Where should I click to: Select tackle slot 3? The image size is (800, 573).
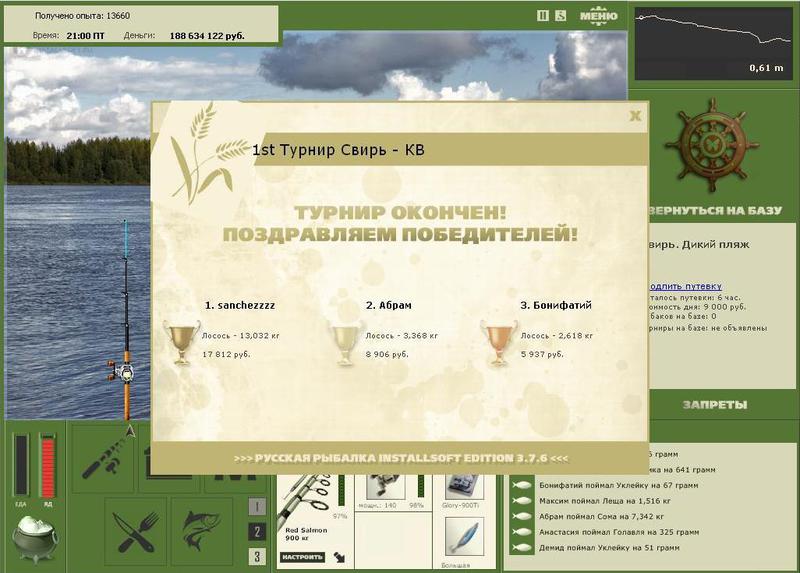[x=257, y=556]
